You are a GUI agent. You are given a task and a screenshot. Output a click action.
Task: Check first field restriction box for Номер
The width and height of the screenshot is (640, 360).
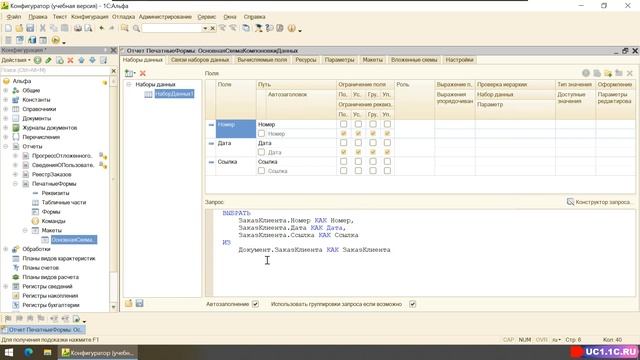[343, 124]
